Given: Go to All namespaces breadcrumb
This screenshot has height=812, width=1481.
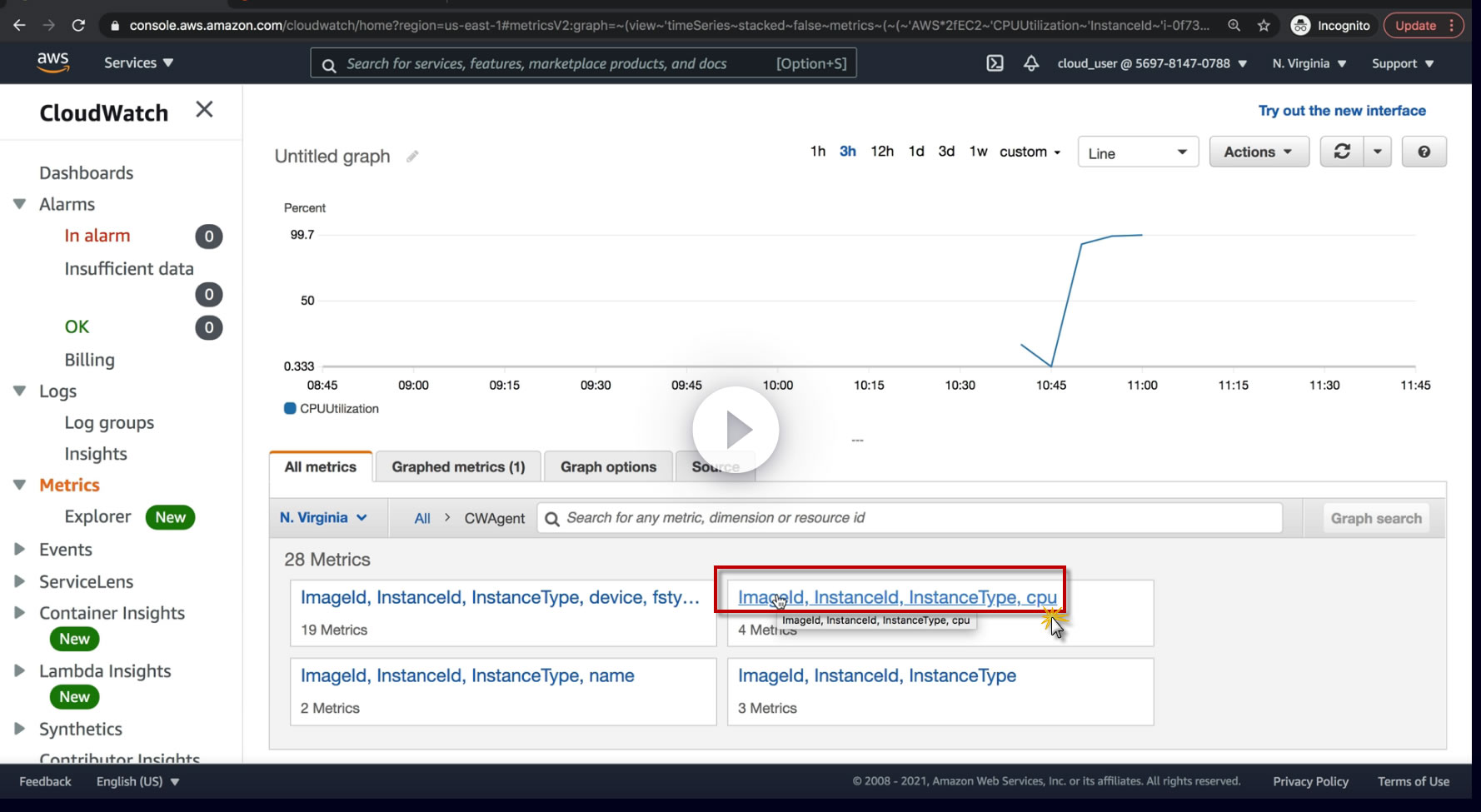Looking at the screenshot, I should point(422,518).
